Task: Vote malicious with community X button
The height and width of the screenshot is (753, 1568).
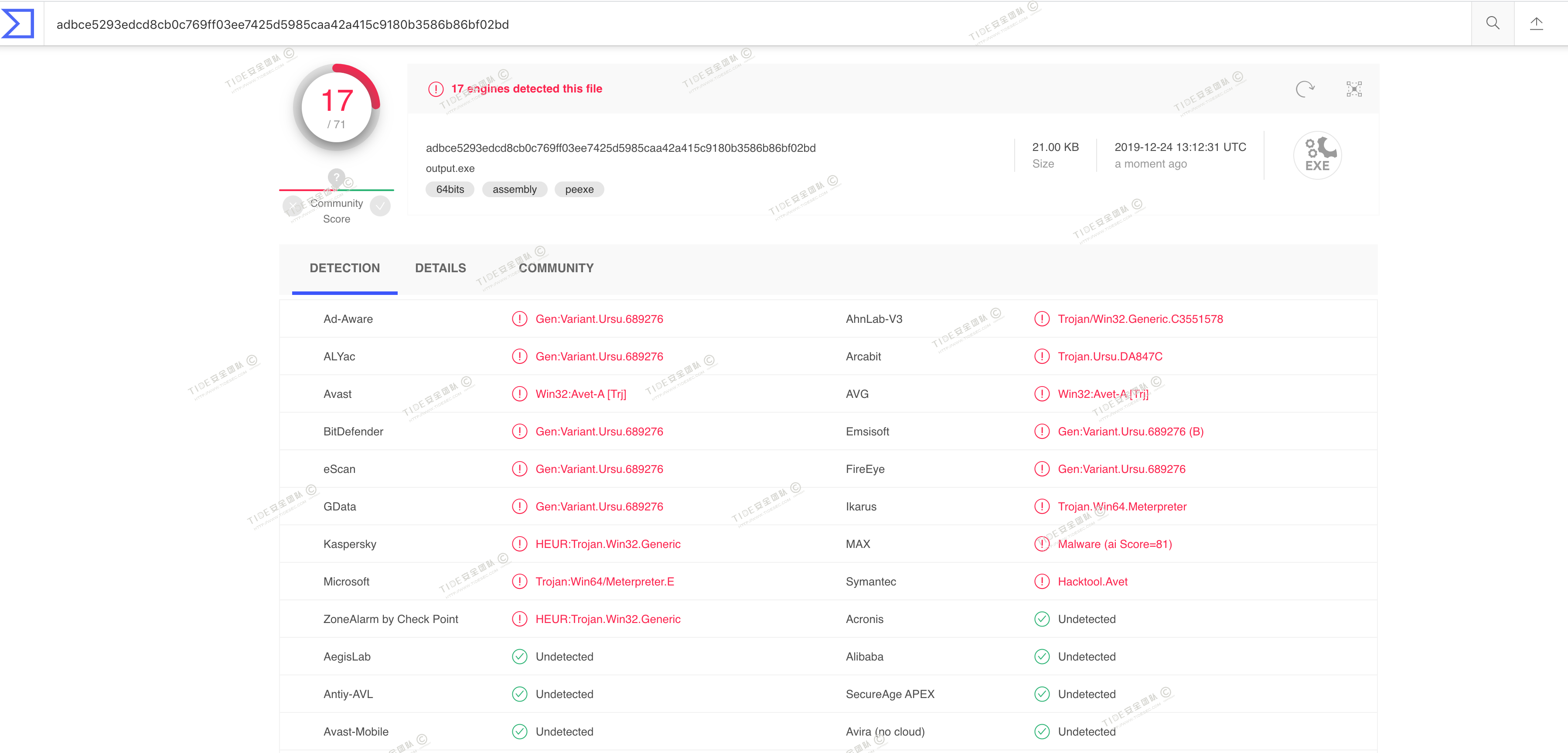Action: pyautogui.click(x=293, y=206)
